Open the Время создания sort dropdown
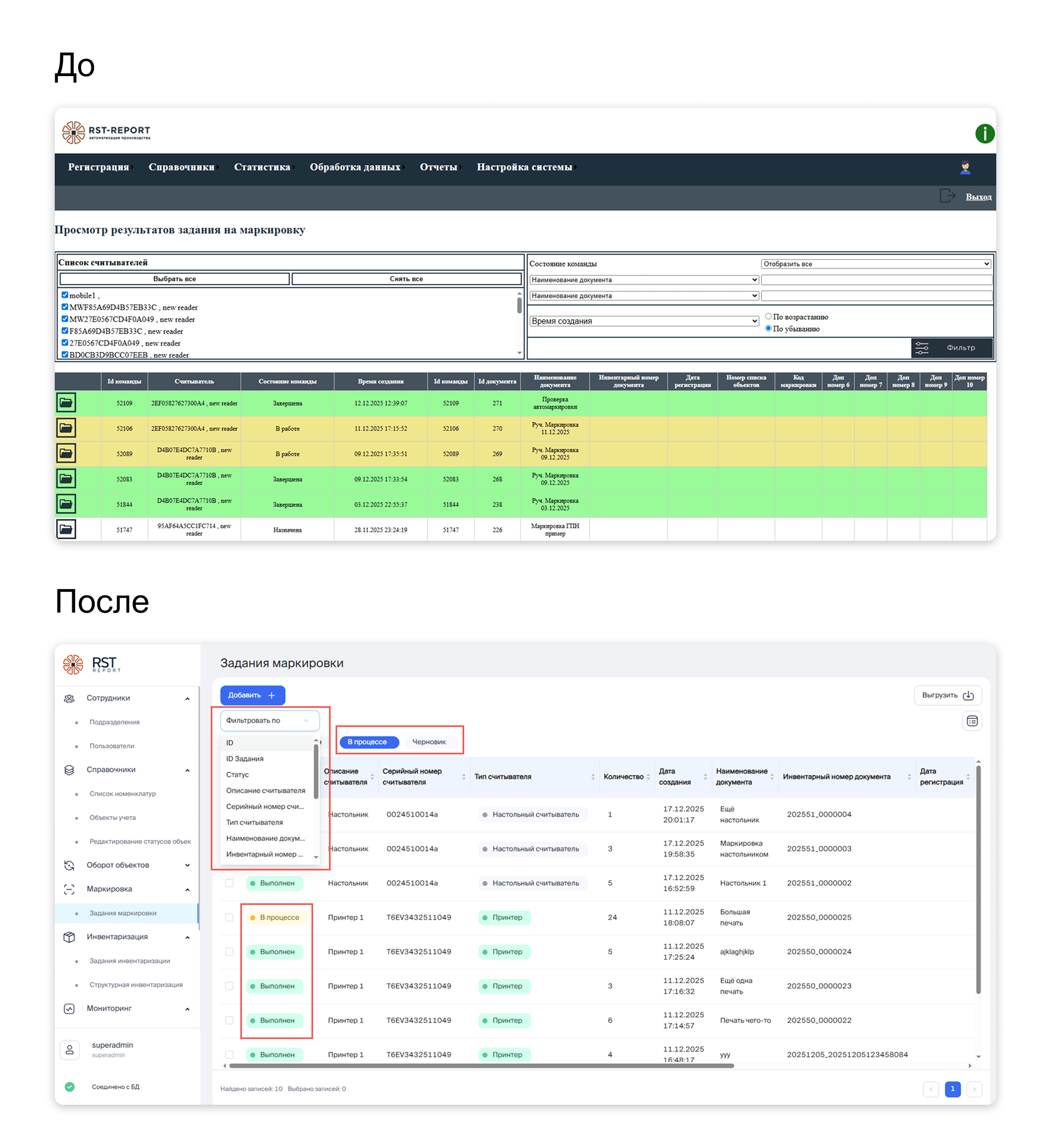Screen dimensions: 1051x1148 tap(644, 321)
